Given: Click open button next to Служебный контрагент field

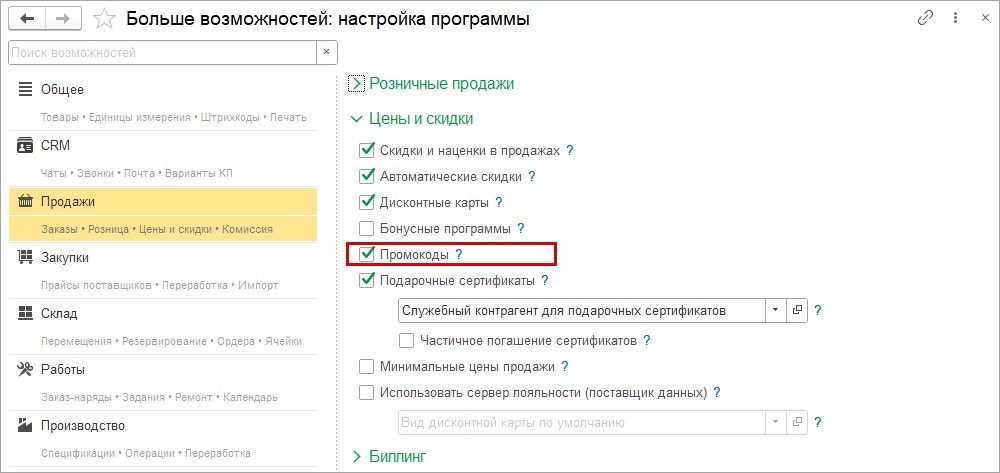Looking at the screenshot, I should click(797, 310).
